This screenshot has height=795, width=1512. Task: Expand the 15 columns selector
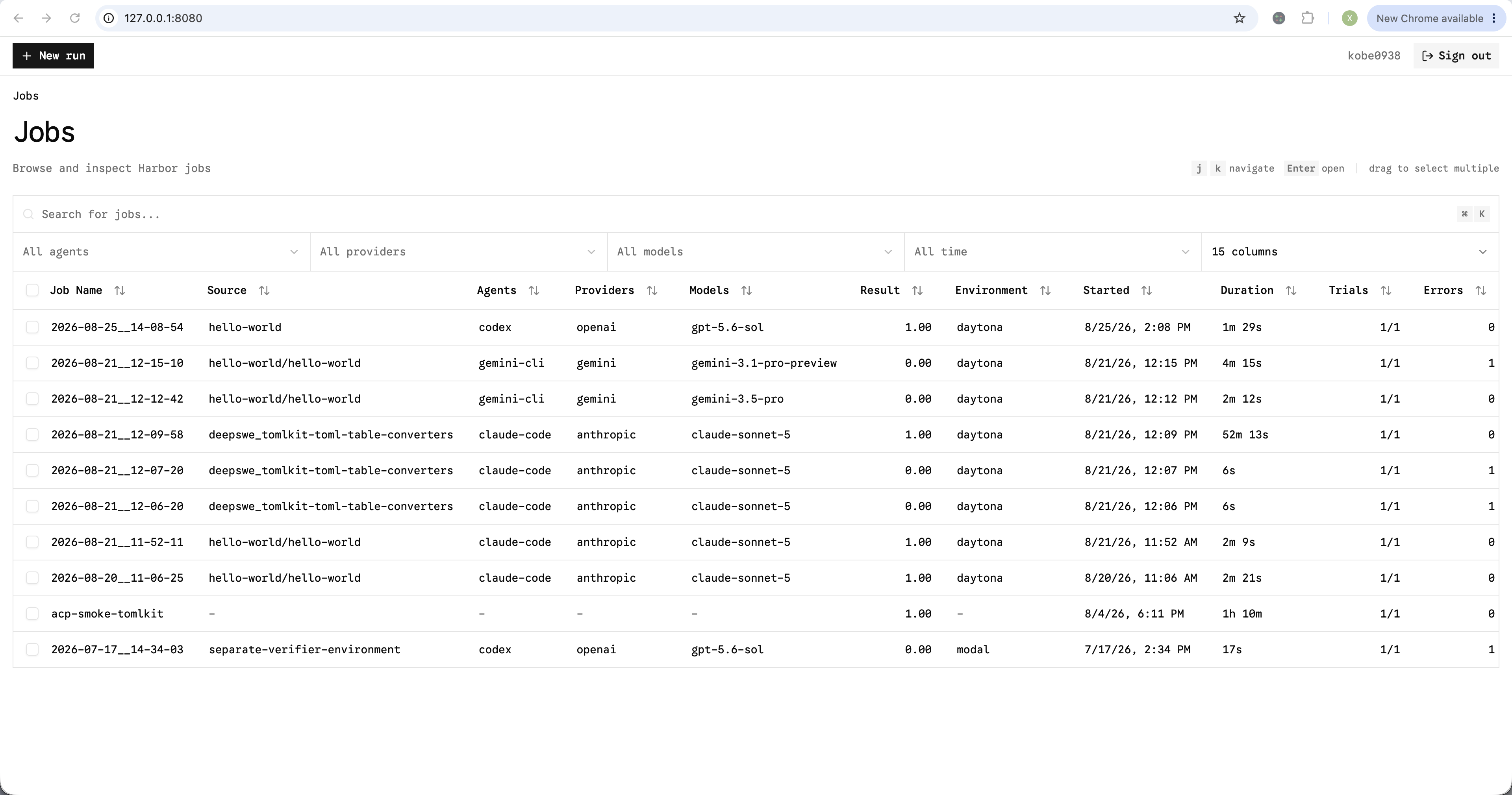coord(1350,252)
